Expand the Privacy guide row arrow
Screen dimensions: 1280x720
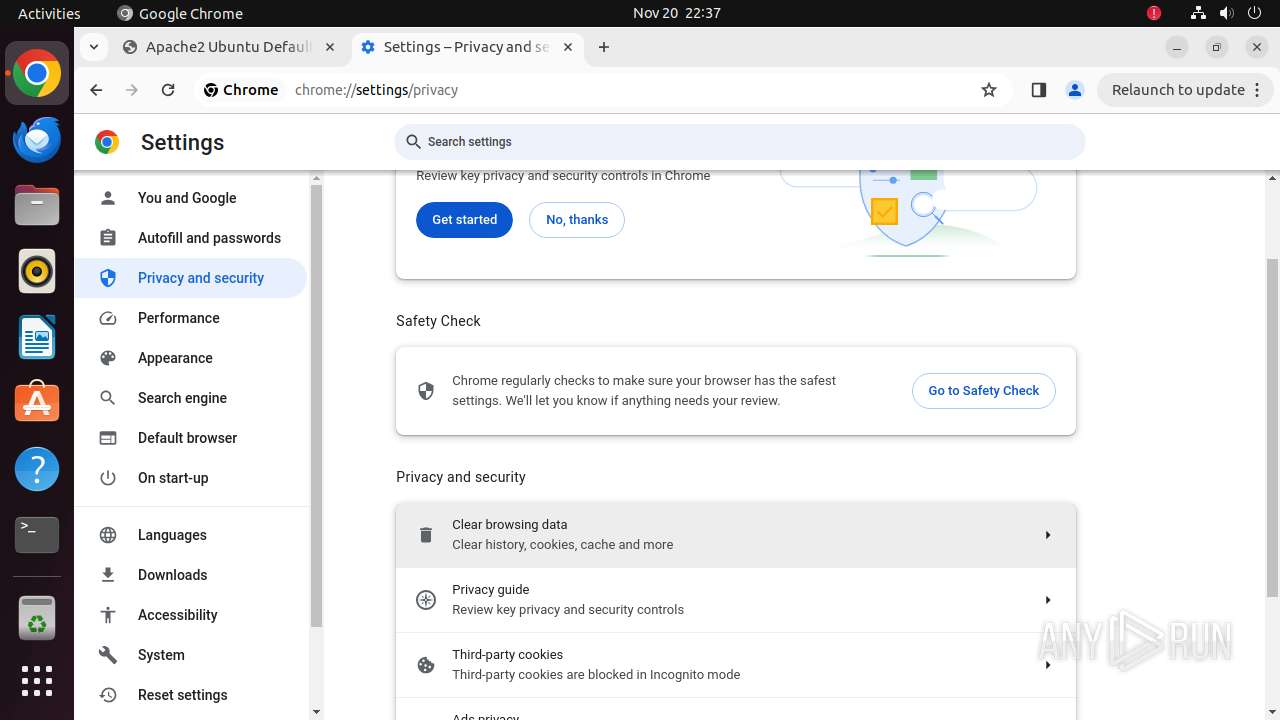[1047, 600]
